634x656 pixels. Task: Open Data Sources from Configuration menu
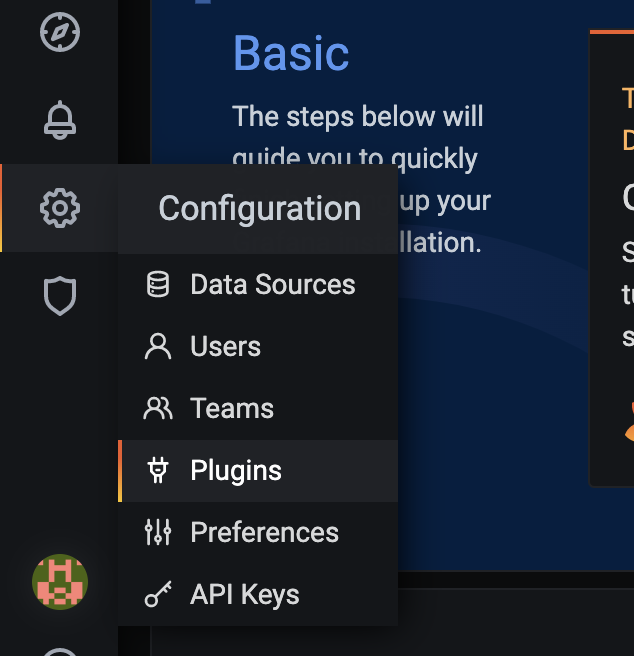point(272,285)
